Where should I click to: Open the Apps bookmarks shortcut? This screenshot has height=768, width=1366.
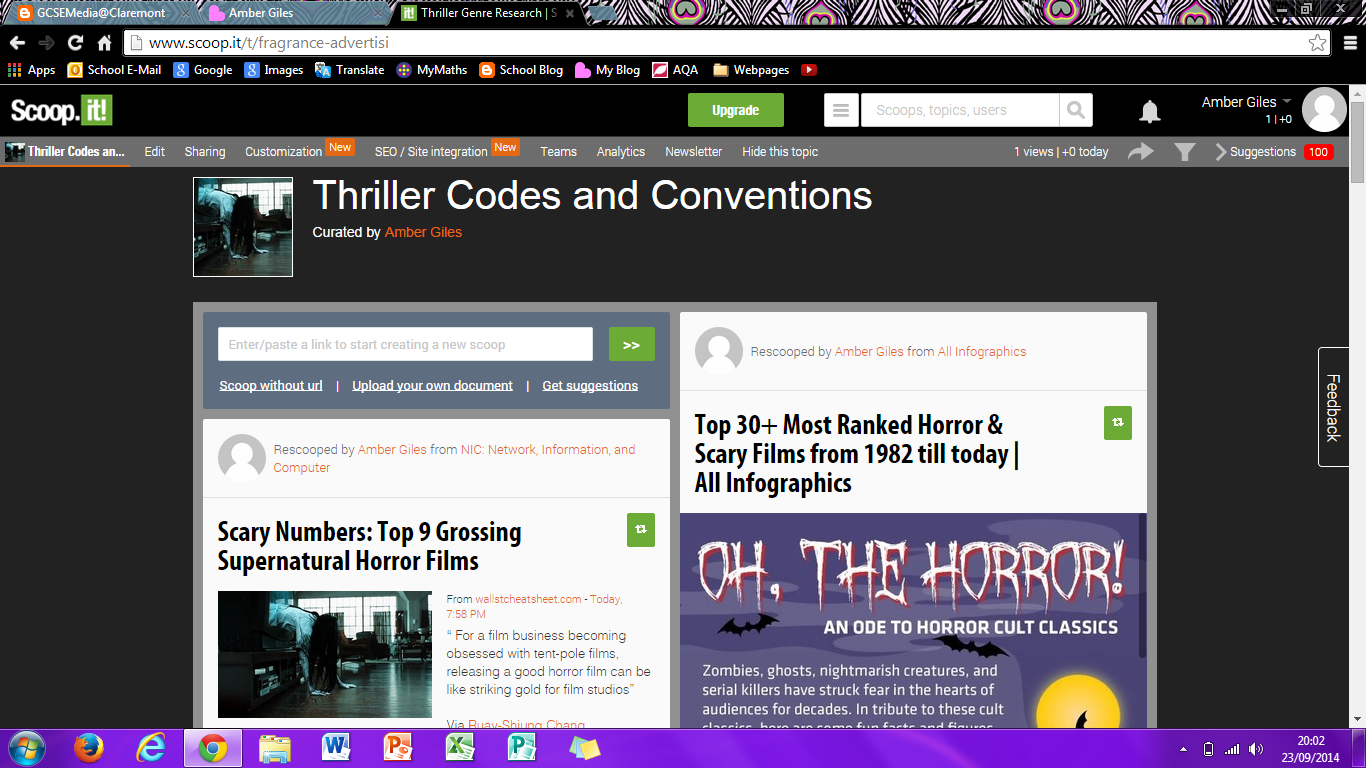pos(31,70)
